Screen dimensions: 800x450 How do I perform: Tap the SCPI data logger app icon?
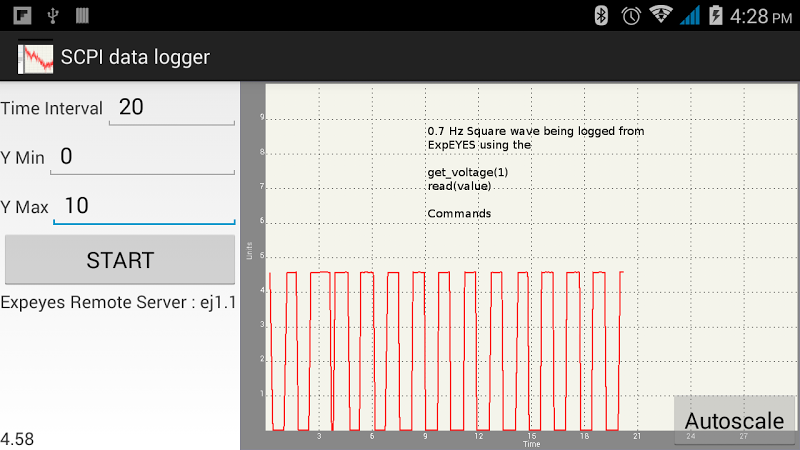[35, 57]
